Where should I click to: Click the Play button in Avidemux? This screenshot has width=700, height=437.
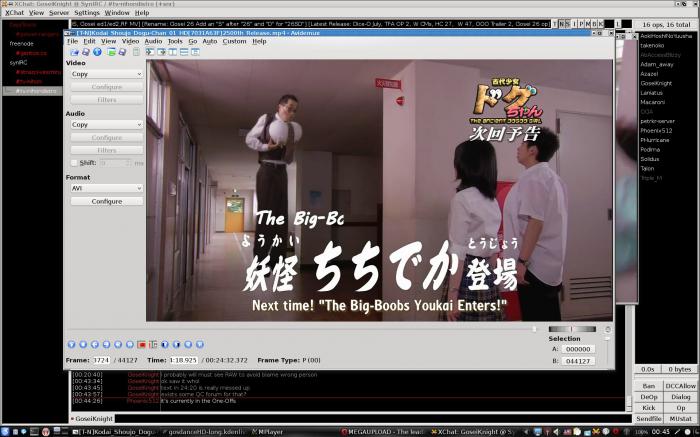tap(71, 344)
